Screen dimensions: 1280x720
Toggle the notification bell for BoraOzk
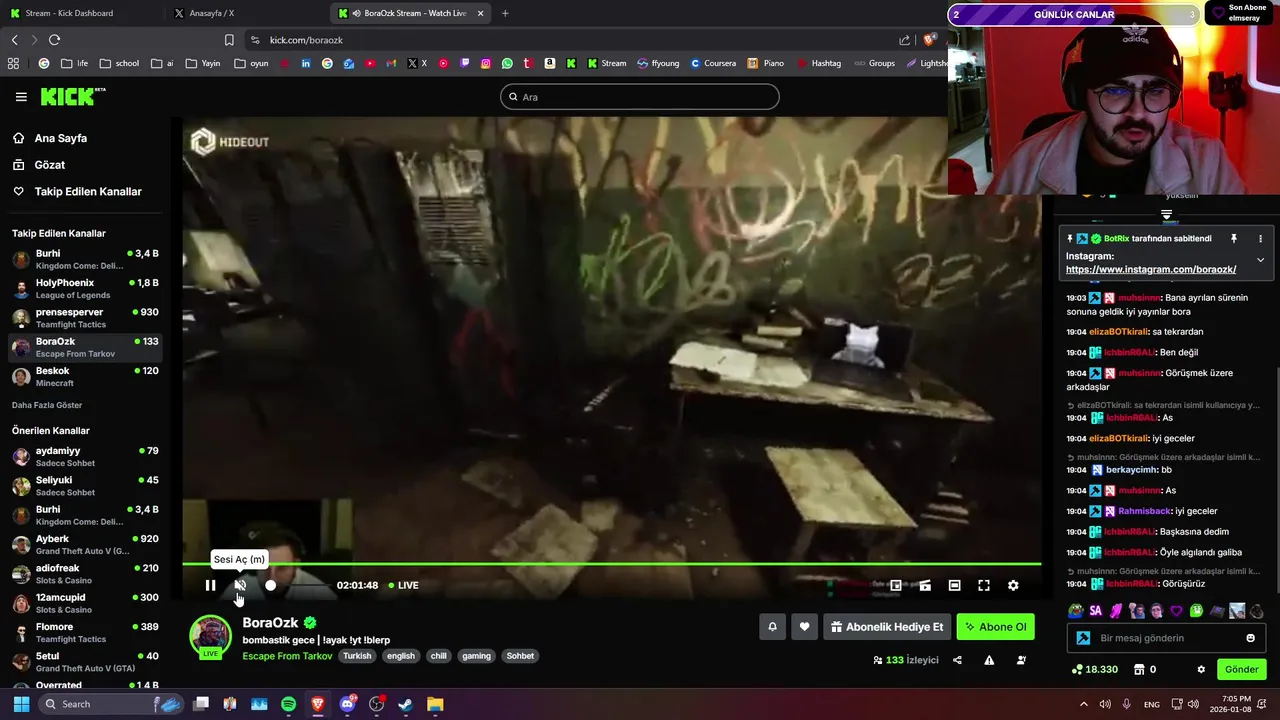(772, 627)
